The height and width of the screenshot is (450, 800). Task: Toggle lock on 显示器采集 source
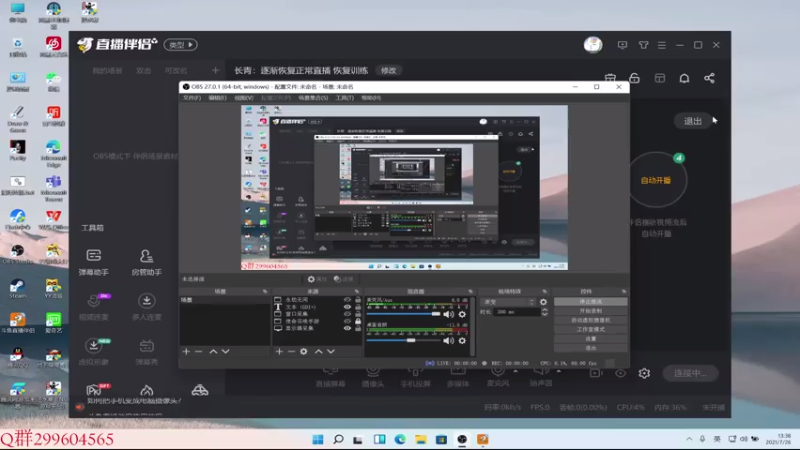(x=358, y=328)
